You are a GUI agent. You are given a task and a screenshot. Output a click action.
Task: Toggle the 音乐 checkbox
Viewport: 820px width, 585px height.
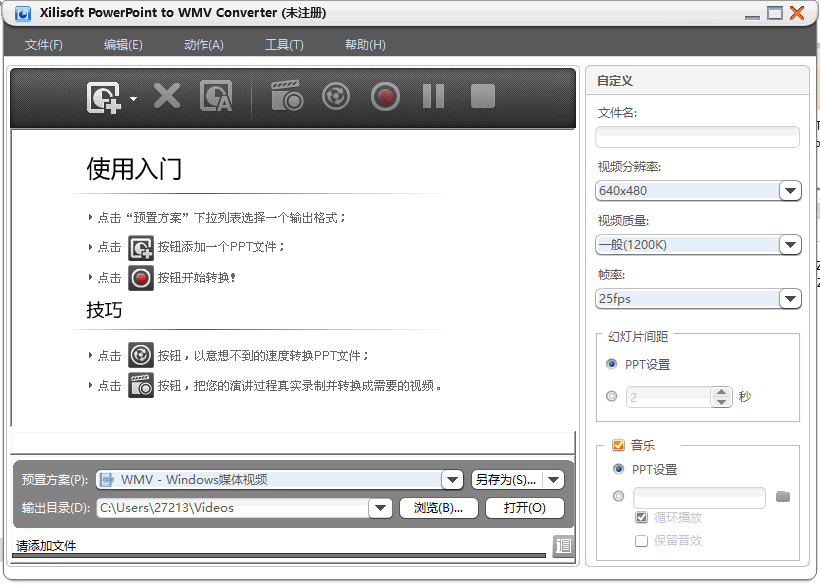(x=618, y=445)
